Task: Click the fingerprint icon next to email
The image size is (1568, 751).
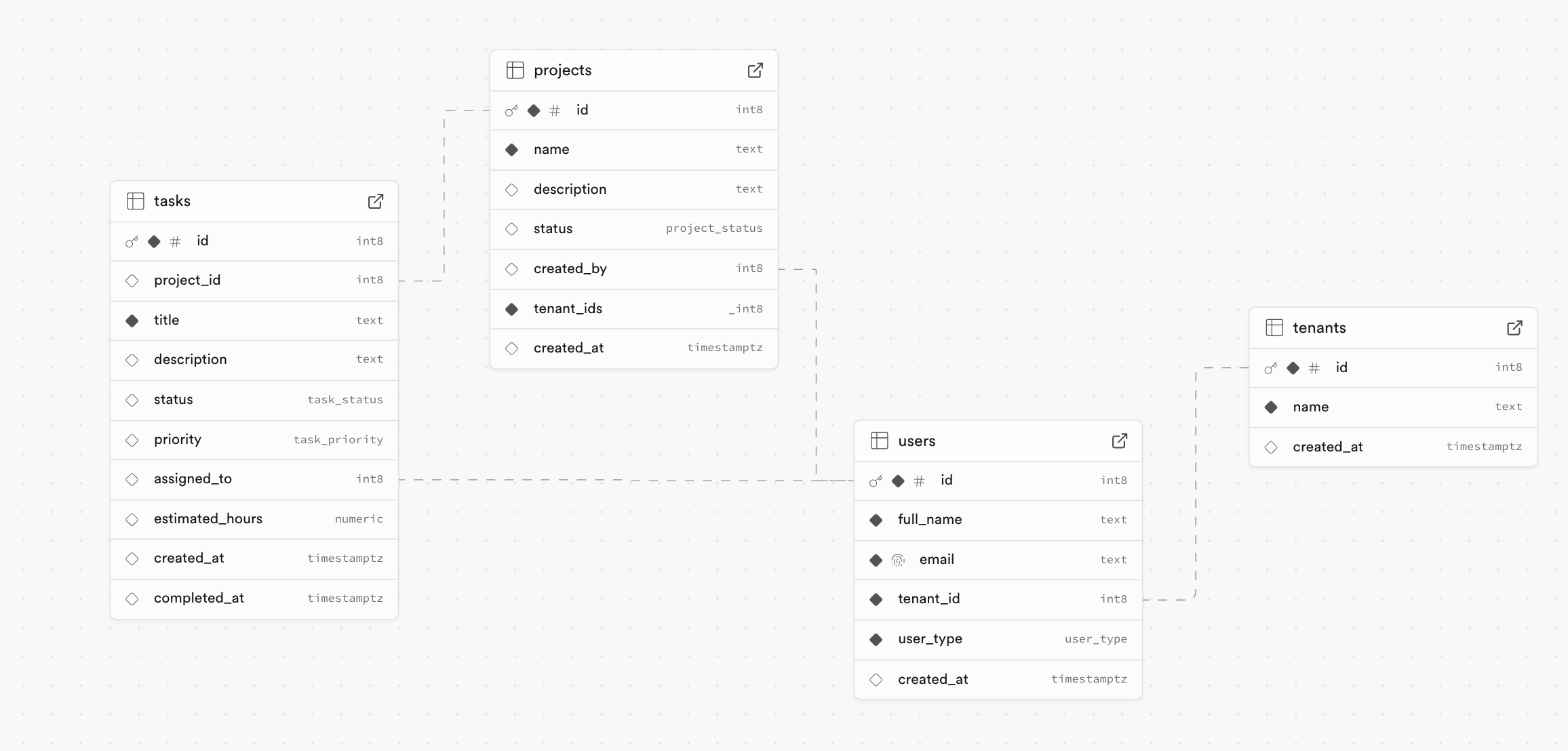Action: (x=898, y=560)
